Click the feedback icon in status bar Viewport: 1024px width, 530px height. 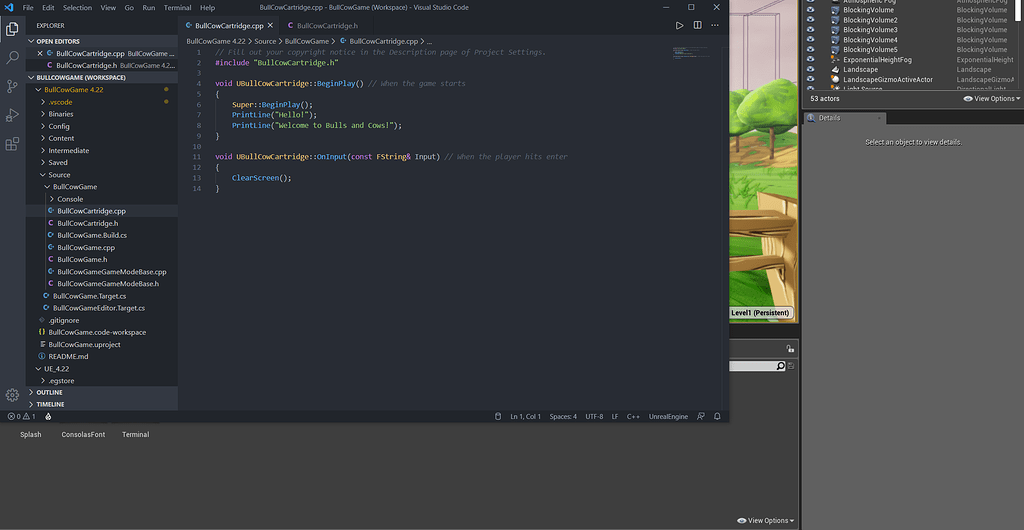pyautogui.click(x=701, y=416)
